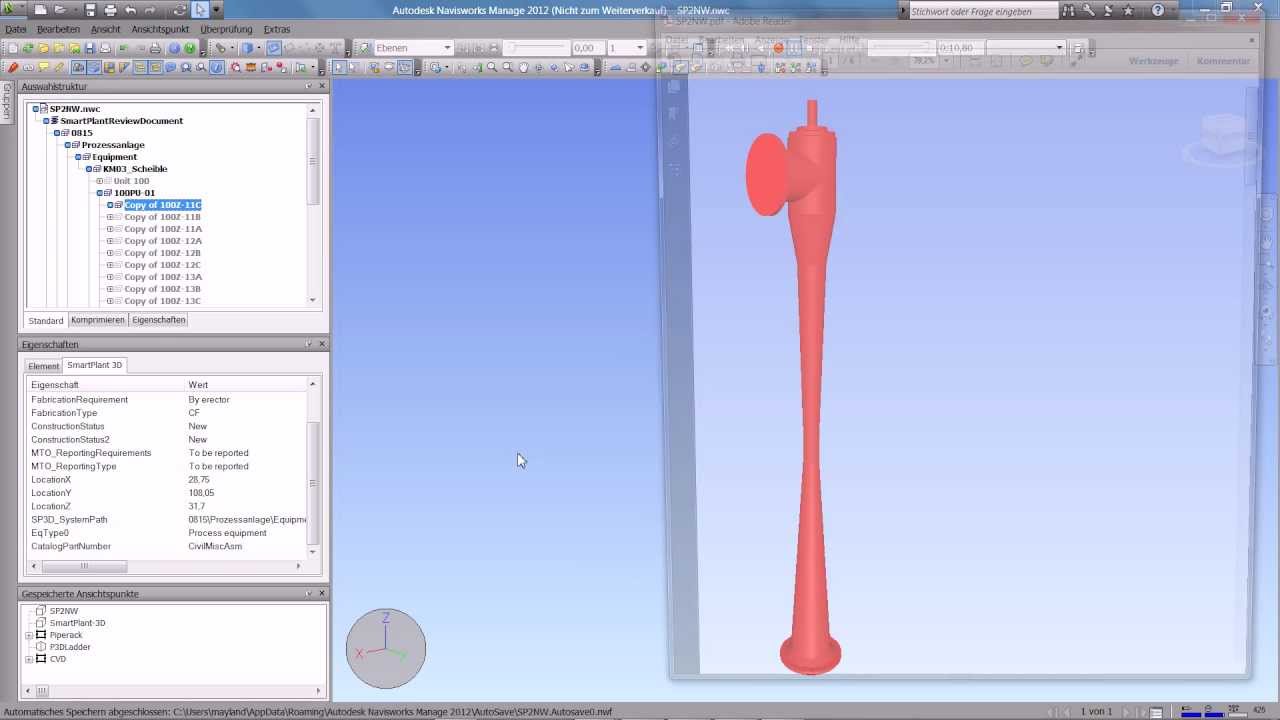Select the SmartPlant-3D saved viewpoint

(77, 623)
